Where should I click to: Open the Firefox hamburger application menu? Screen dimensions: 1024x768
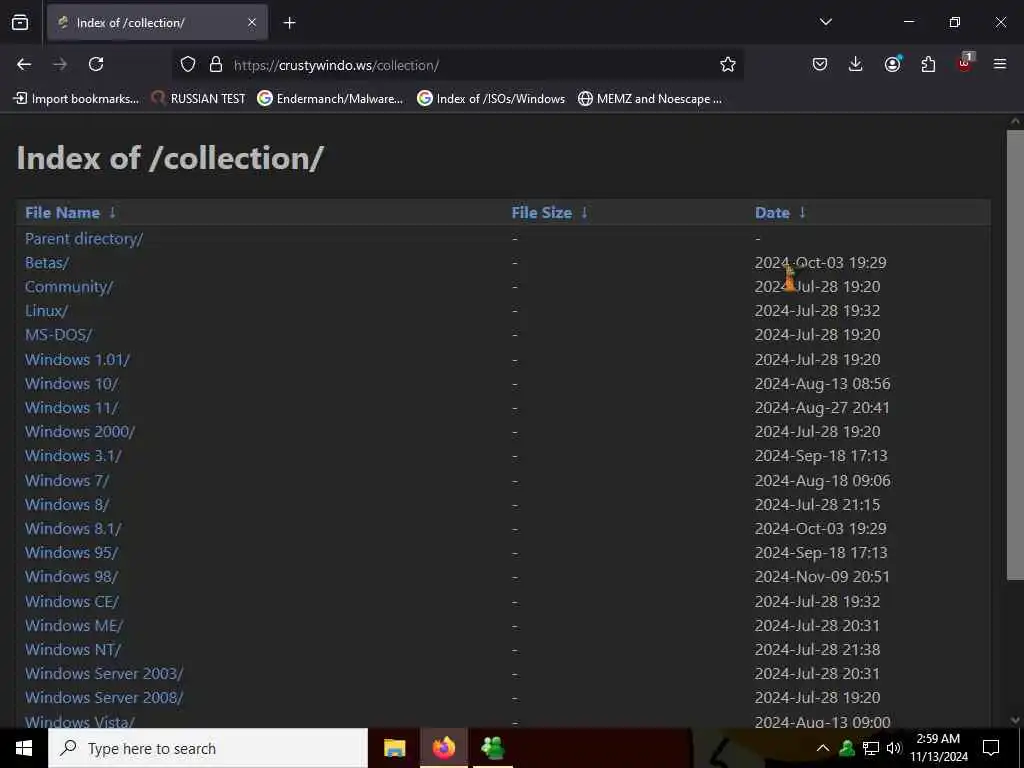[x=1000, y=64]
